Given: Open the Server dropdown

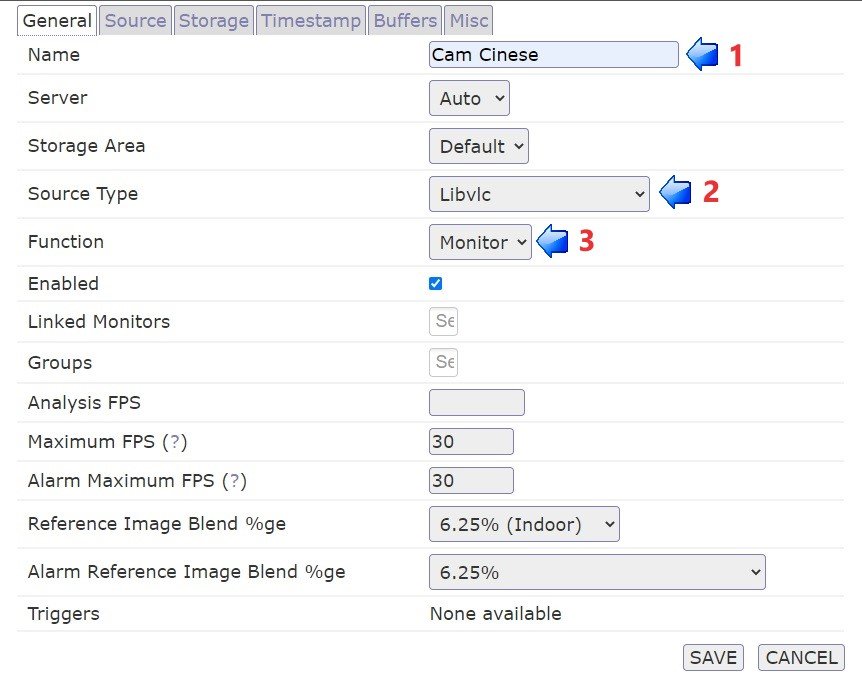Looking at the screenshot, I should tap(468, 98).
